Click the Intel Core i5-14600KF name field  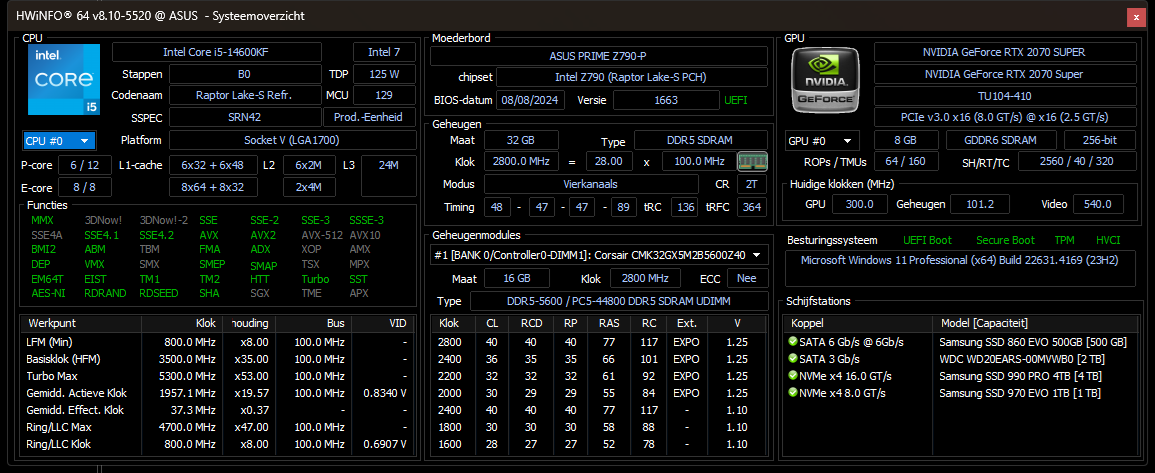click(x=217, y=52)
